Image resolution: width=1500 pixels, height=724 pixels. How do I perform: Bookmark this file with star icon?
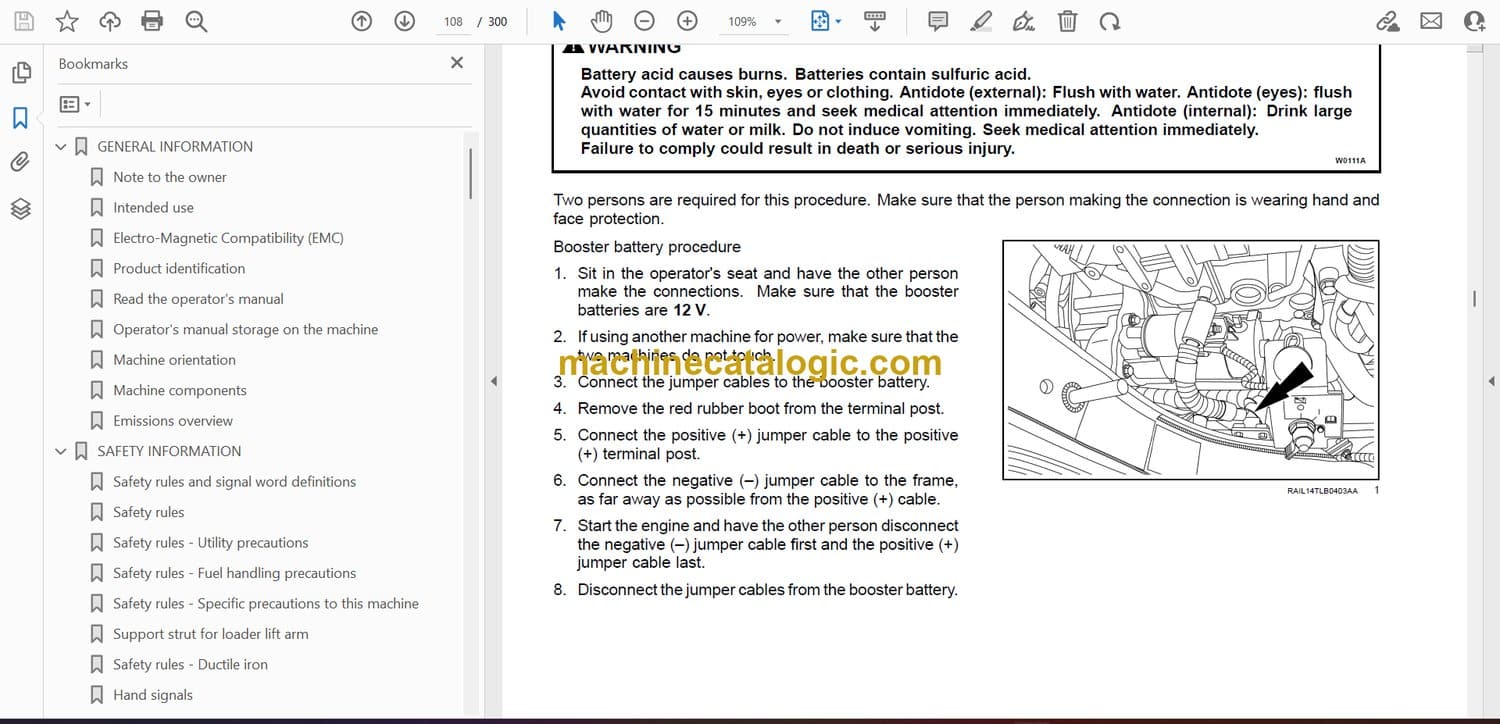point(67,21)
